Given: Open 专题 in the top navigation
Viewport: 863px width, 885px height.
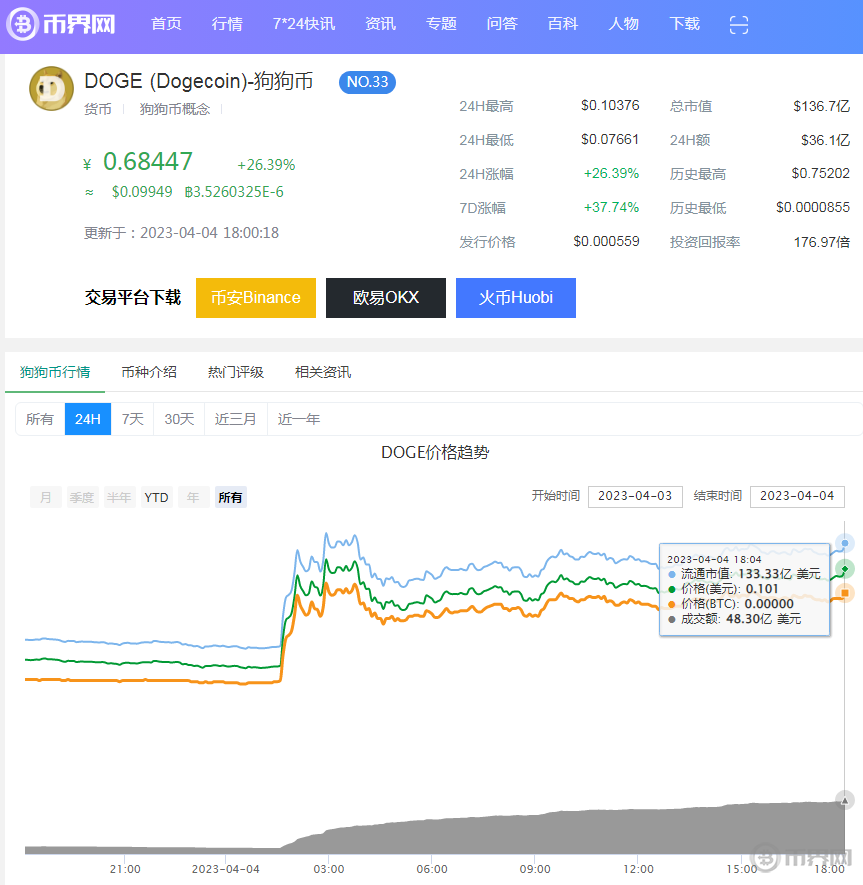Looking at the screenshot, I should (x=441, y=24).
